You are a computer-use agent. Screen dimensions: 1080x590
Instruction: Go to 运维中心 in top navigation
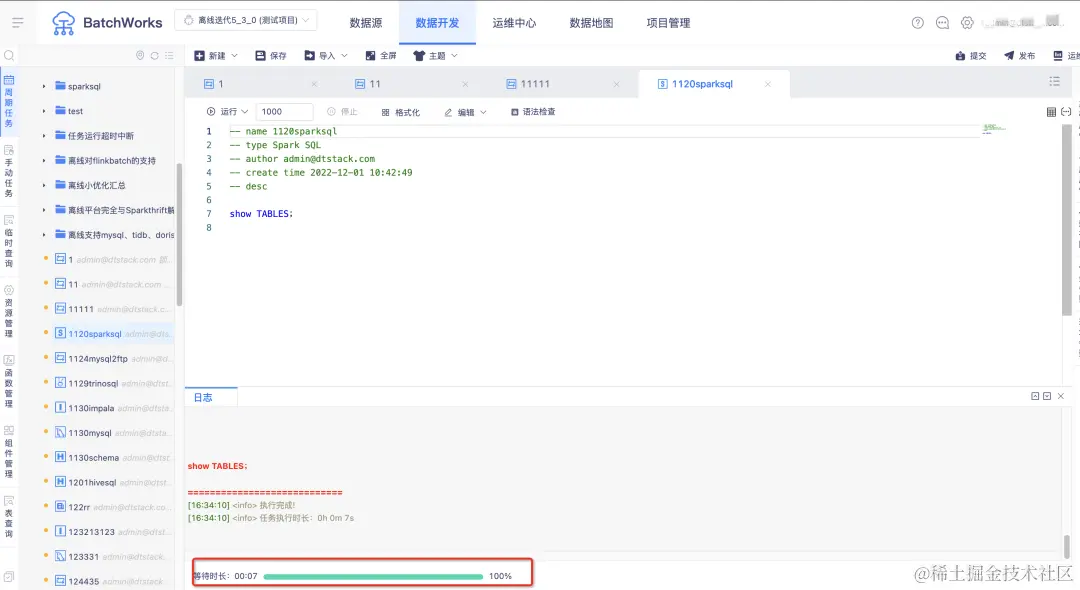(x=514, y=23)
